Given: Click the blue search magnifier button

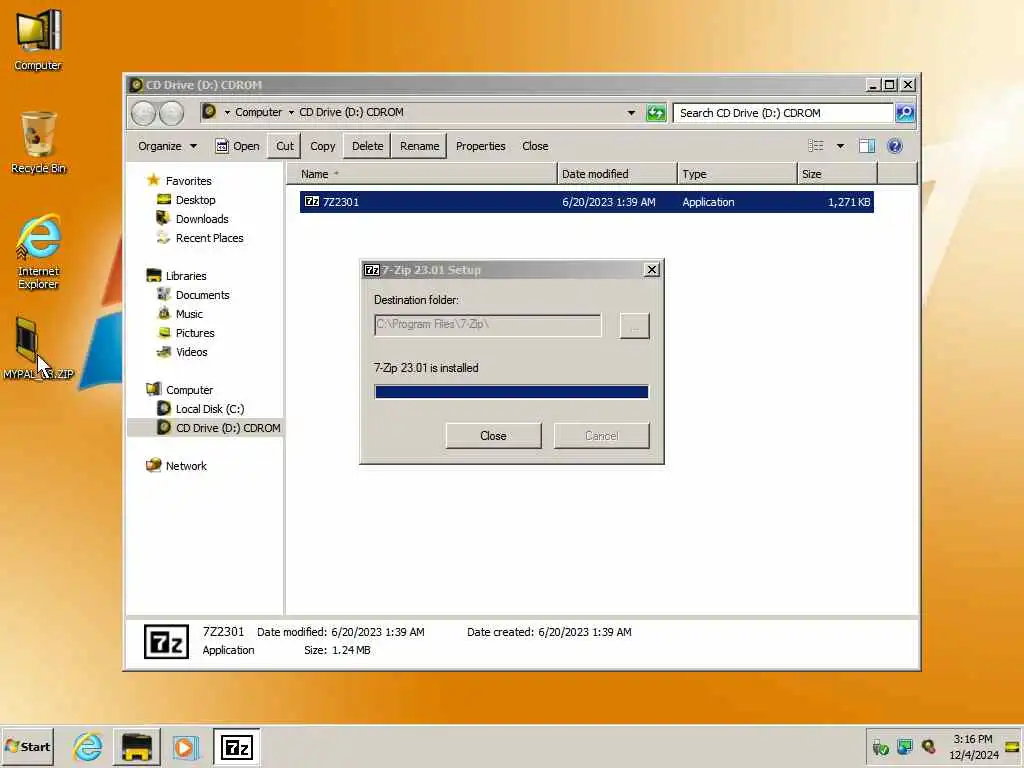Looking at the screenshot, I should coord(904,113).
